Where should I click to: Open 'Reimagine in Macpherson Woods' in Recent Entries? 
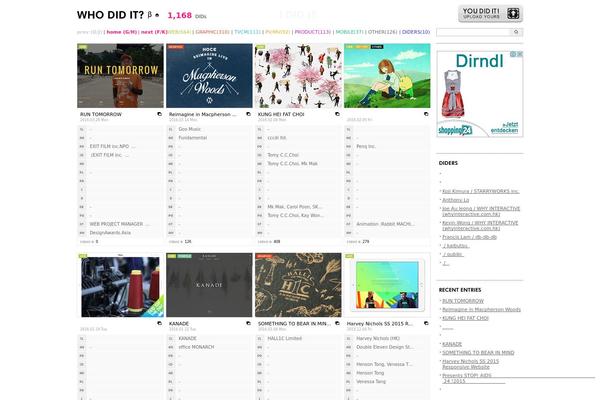pyautogui.click(x=481, y=310)
